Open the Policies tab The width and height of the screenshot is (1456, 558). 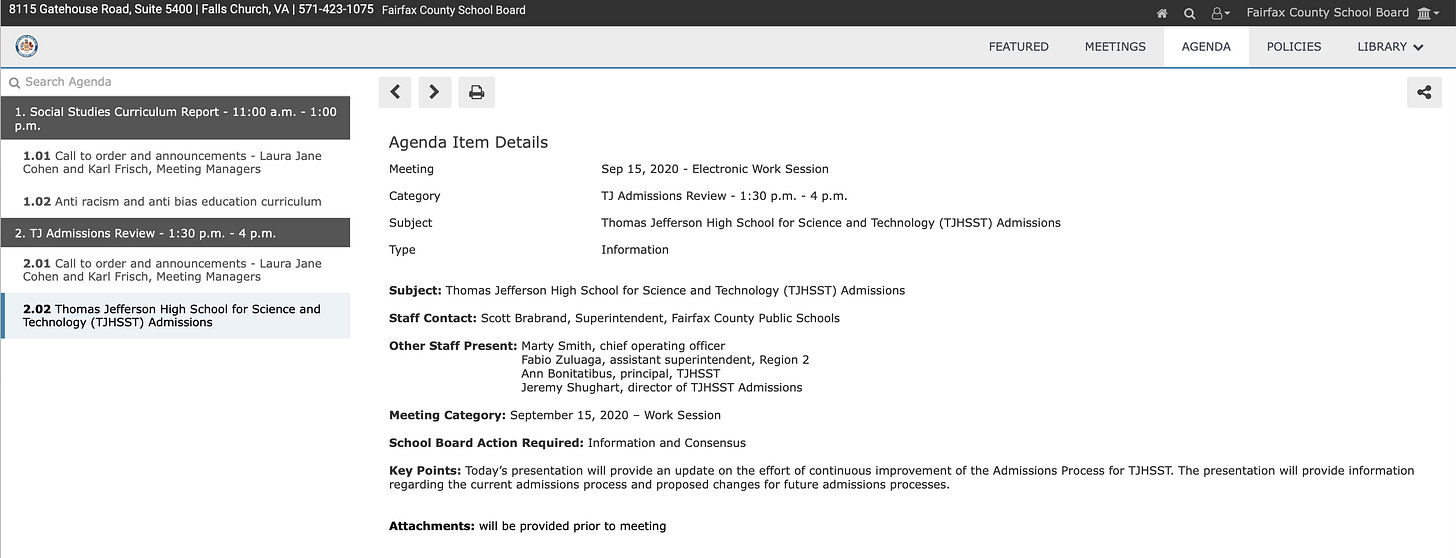(x=1293, y=46)
